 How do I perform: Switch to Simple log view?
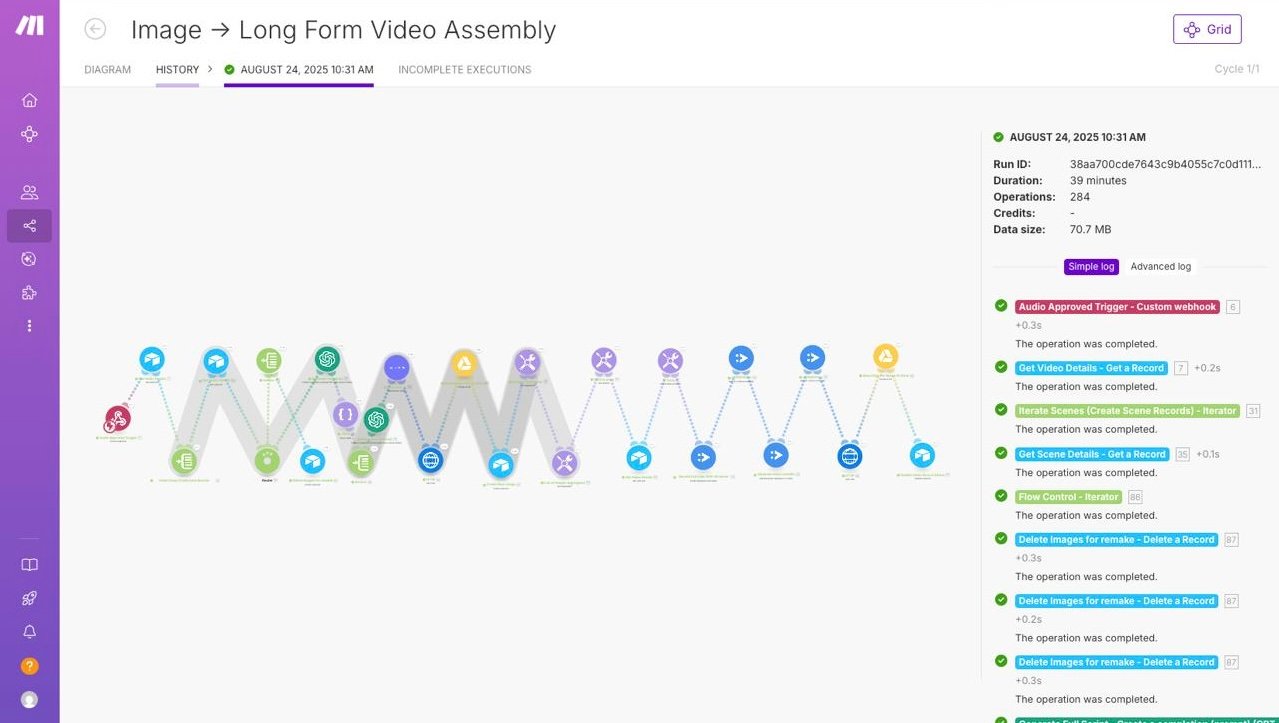click(x=1091, y=267)
